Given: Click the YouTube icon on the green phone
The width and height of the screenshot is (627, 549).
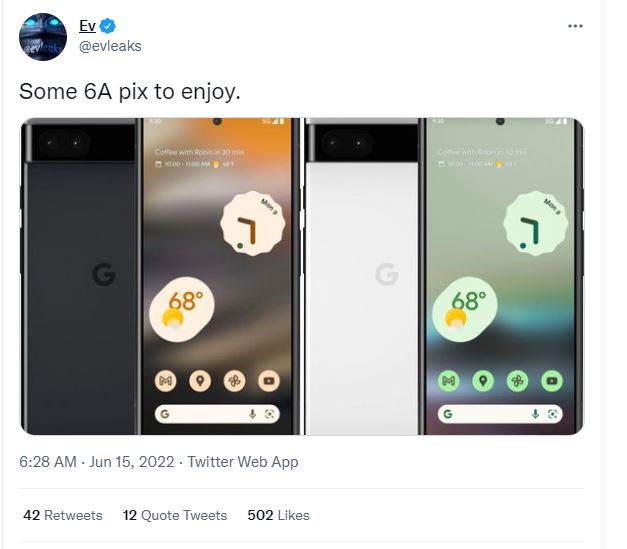Looking at the screenshot, I should 552,381.
